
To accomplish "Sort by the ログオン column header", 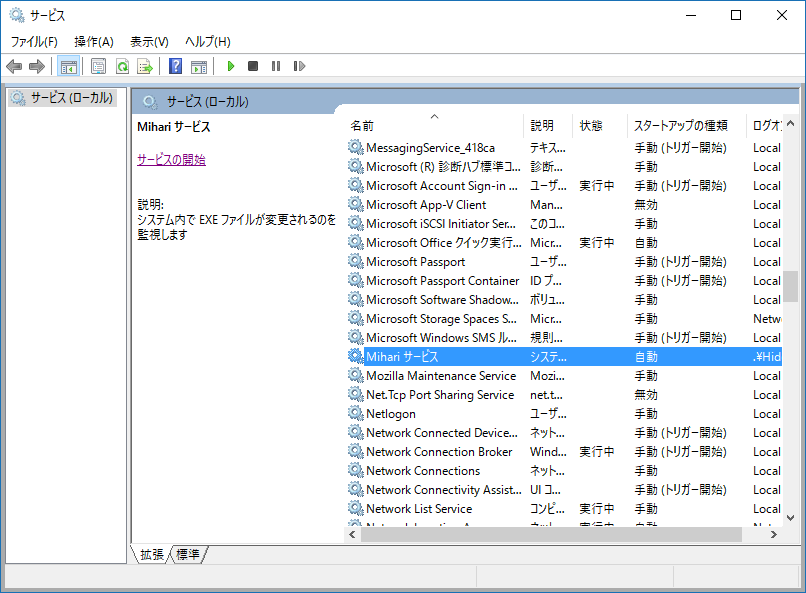I will click(765, 125).
